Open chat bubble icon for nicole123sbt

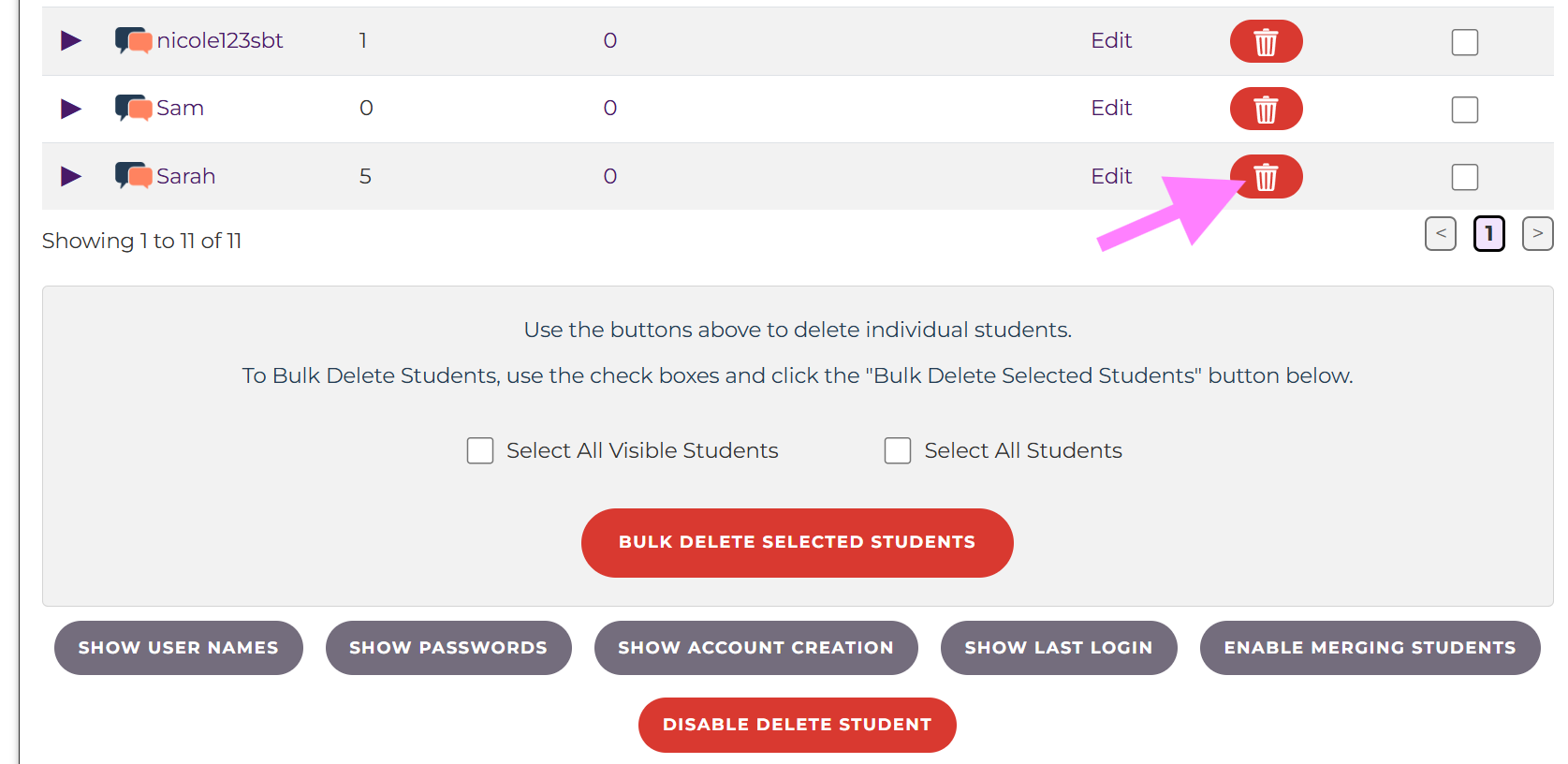pos(133,41)
